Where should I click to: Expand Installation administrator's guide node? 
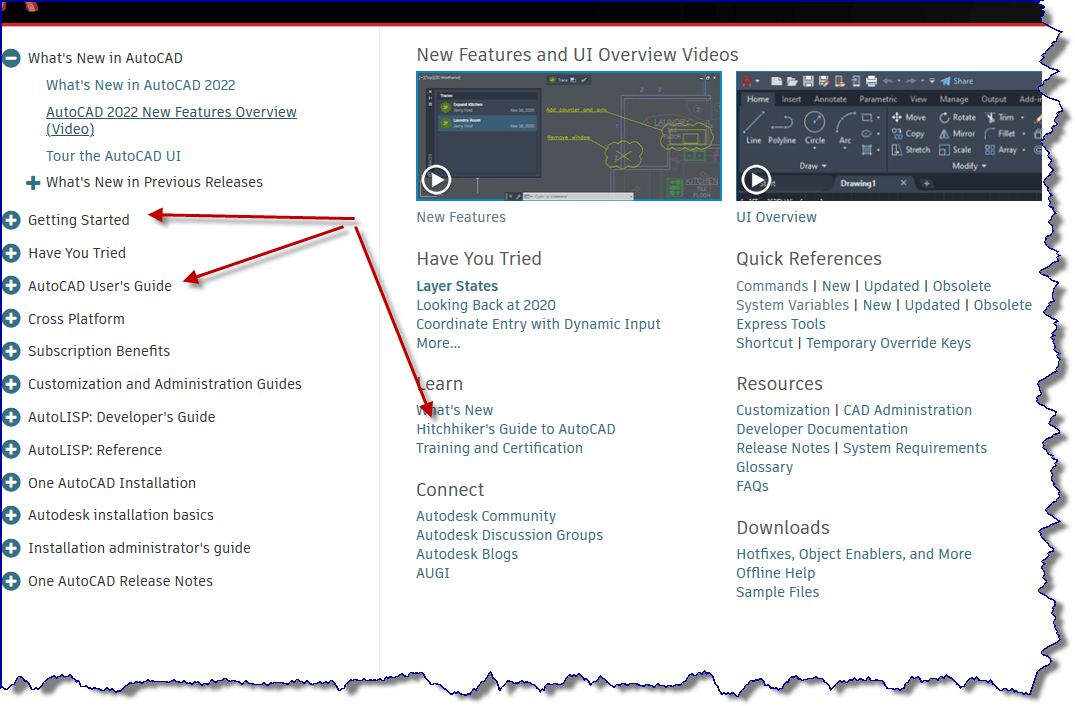point(11,548)
